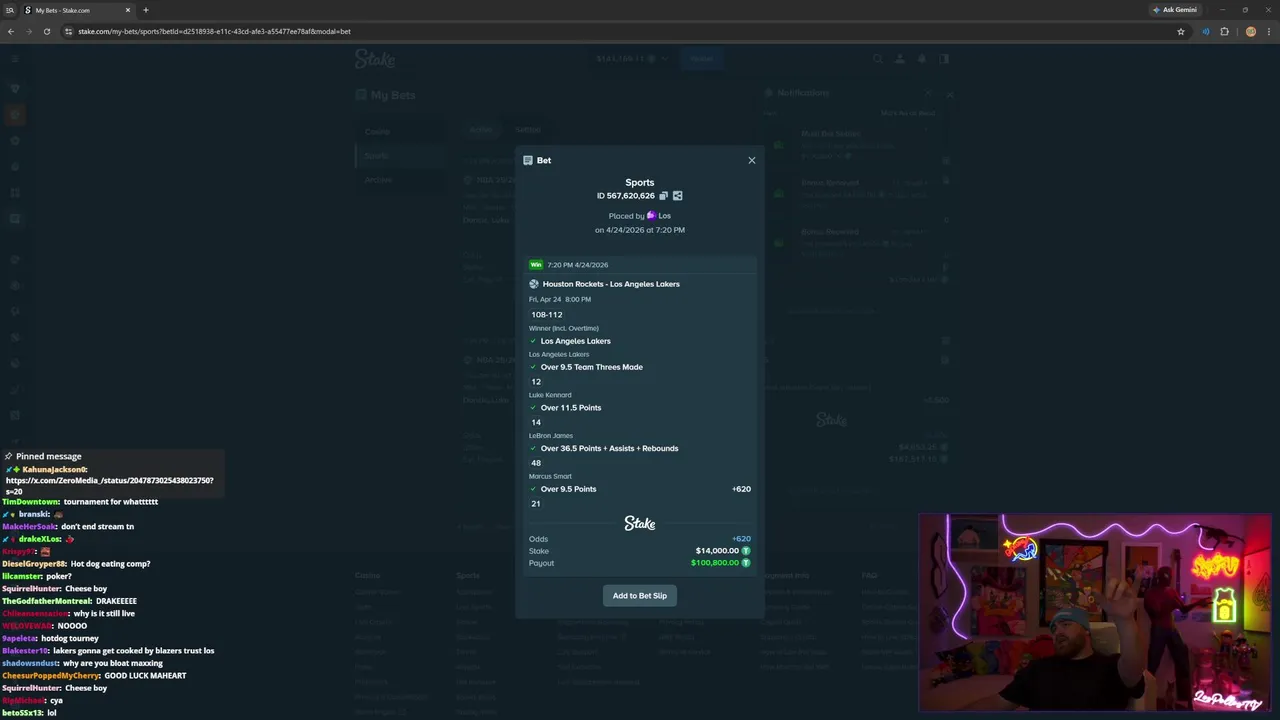
Task: Click the Pinned message pin icon
Action: [x=8, y=456]
